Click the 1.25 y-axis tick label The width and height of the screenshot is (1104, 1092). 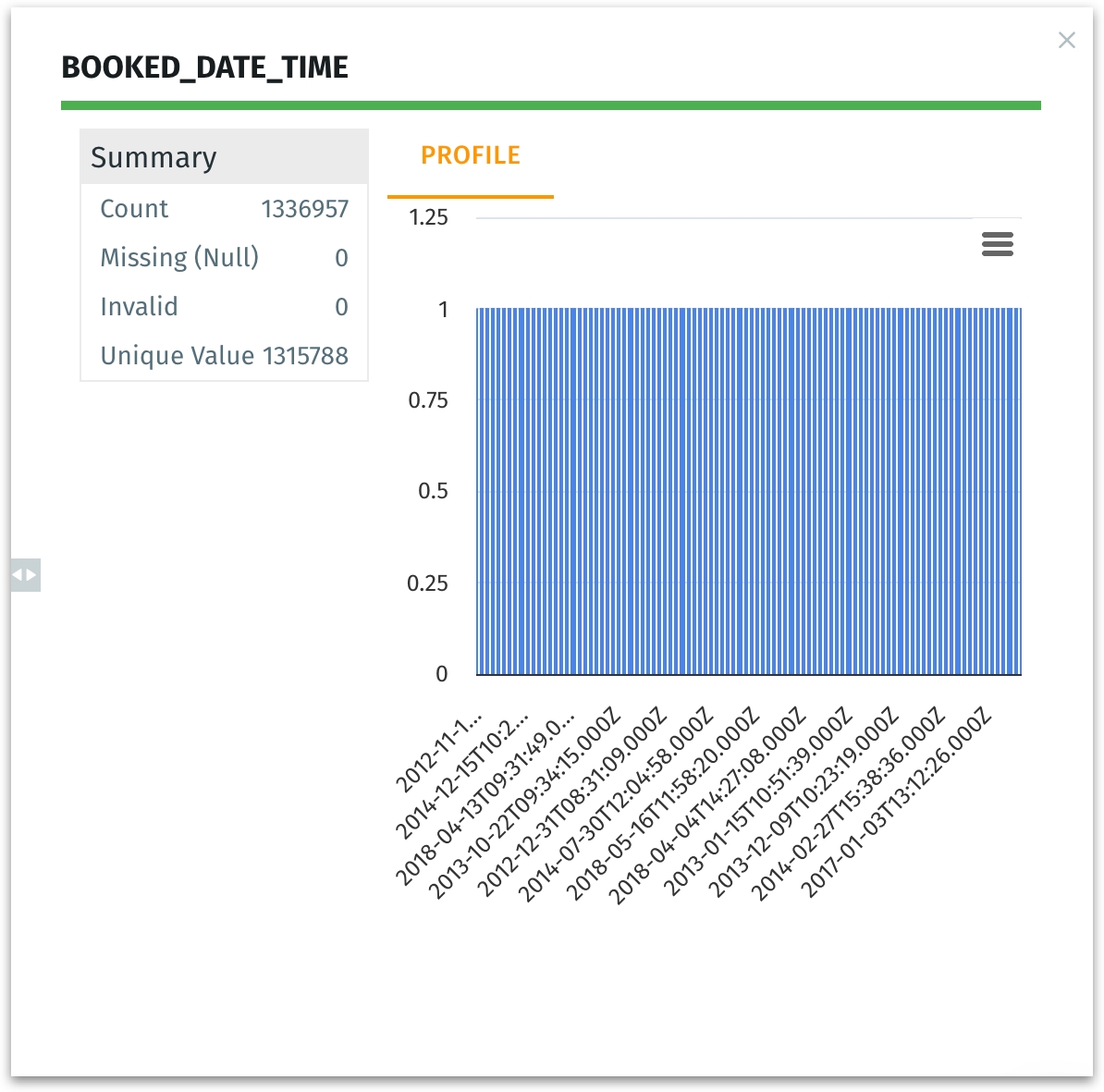(x=428, y=218)
